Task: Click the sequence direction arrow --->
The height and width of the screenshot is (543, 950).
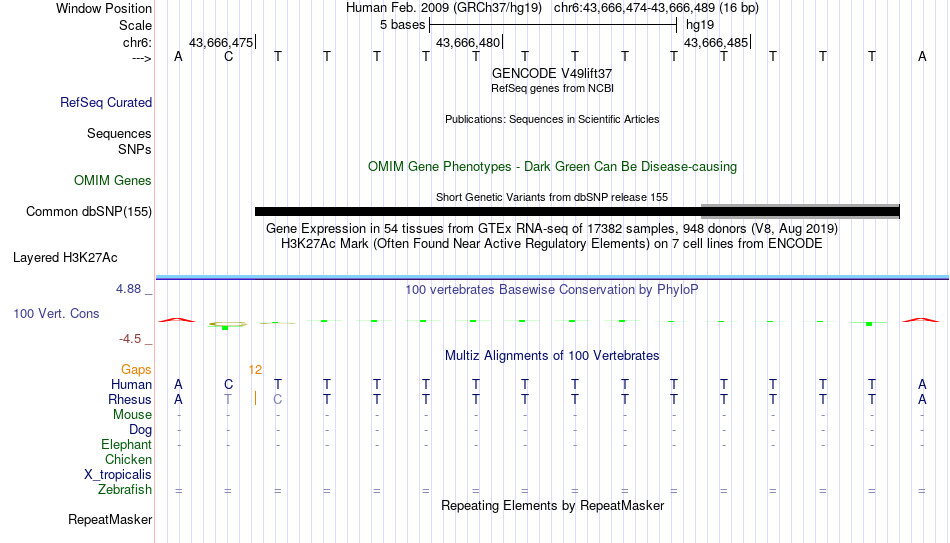Action: point(142,58)
